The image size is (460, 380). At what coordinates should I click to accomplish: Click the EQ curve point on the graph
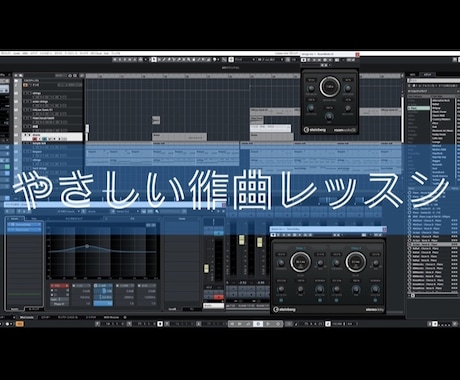[x=87, y=246]
